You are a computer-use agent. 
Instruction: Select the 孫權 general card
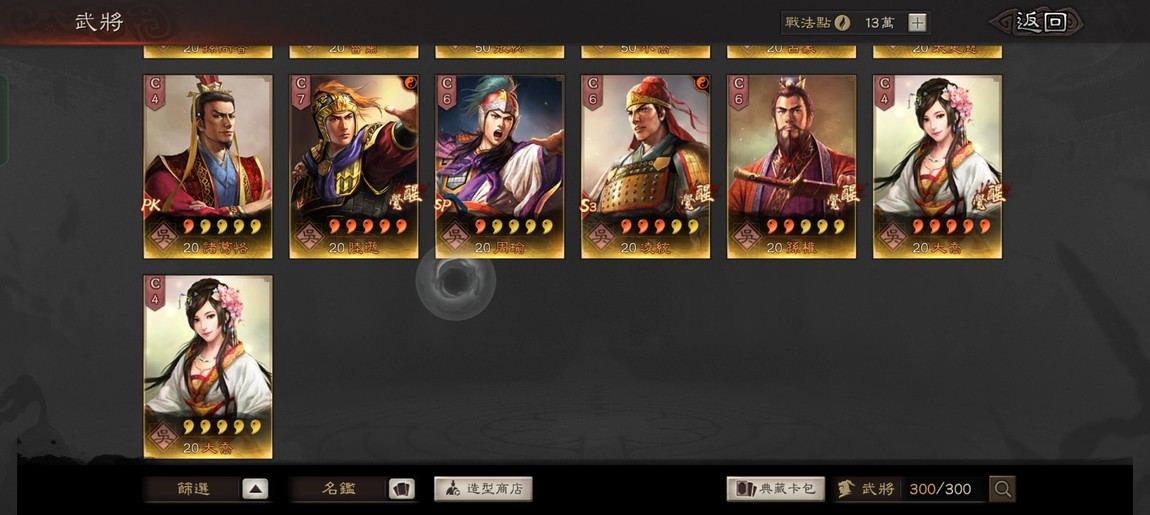point(791,167)
